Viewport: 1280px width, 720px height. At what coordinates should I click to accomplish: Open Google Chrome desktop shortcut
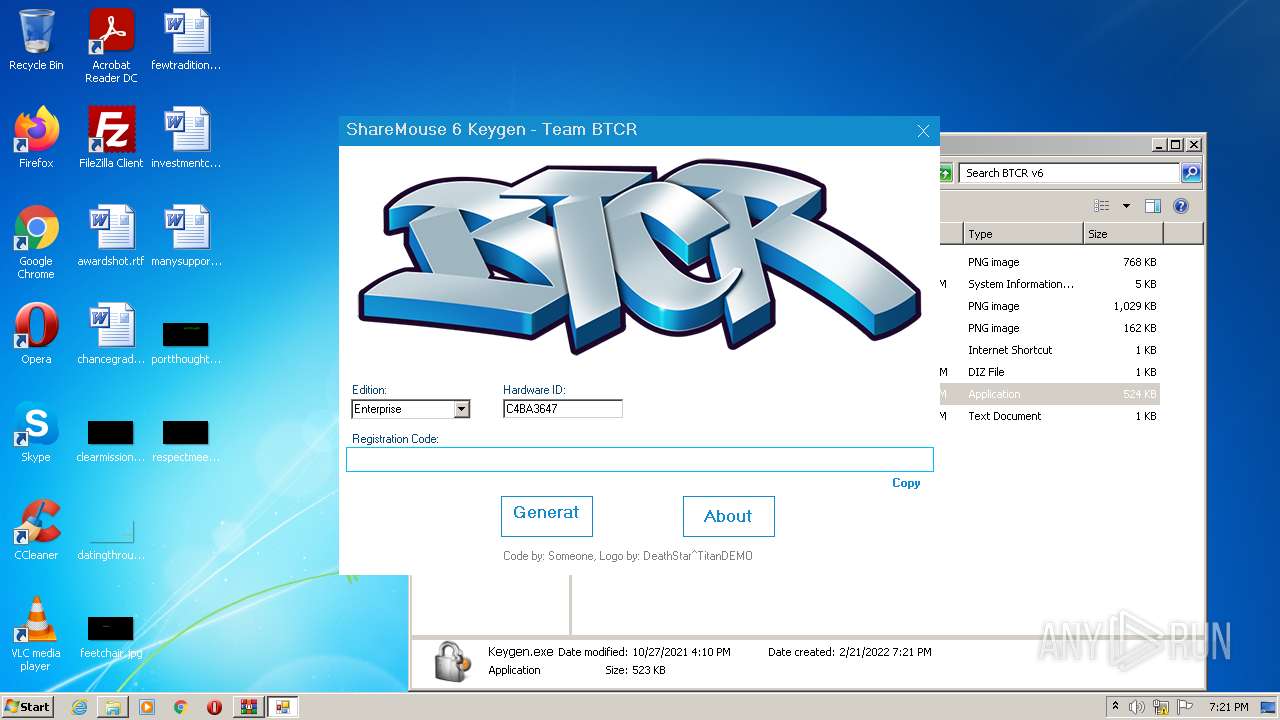36,242
